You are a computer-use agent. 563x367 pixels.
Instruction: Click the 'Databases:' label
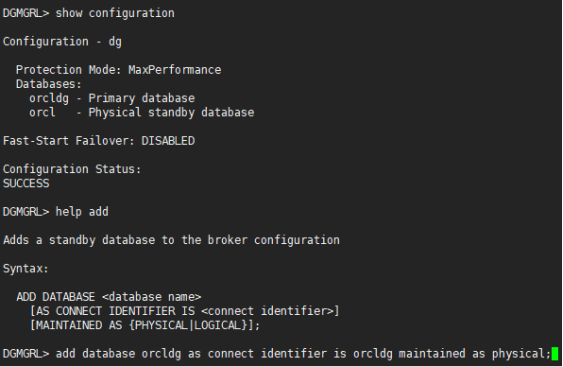pyautogui.click(x=49, y=84)
